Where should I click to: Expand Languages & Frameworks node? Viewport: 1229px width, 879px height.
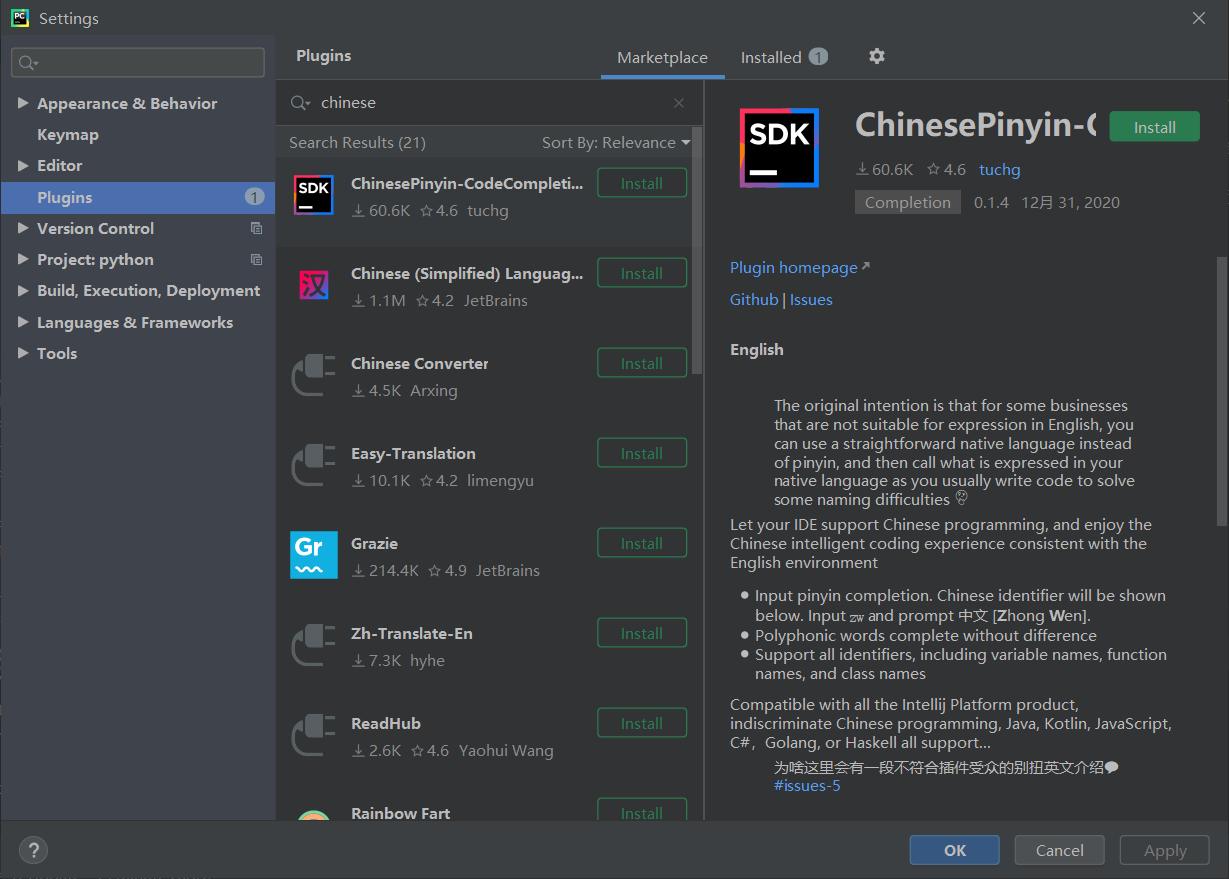coord(23,322)
